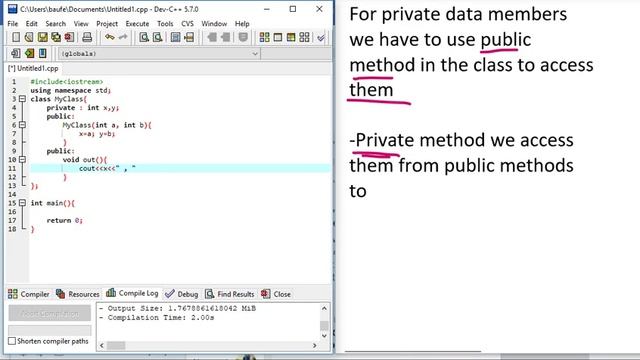Click the compile log vertical scrollbar thumb

(324, 325)
